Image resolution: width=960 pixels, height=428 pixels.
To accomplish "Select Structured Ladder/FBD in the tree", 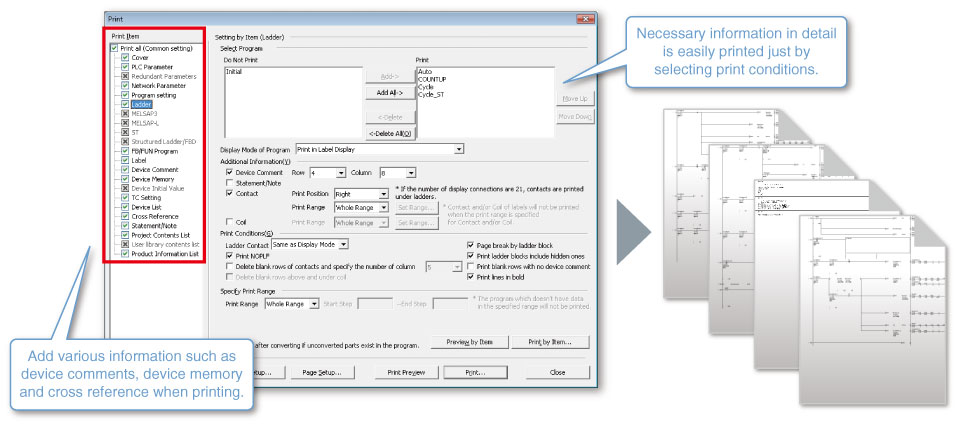I will (163, 141).
